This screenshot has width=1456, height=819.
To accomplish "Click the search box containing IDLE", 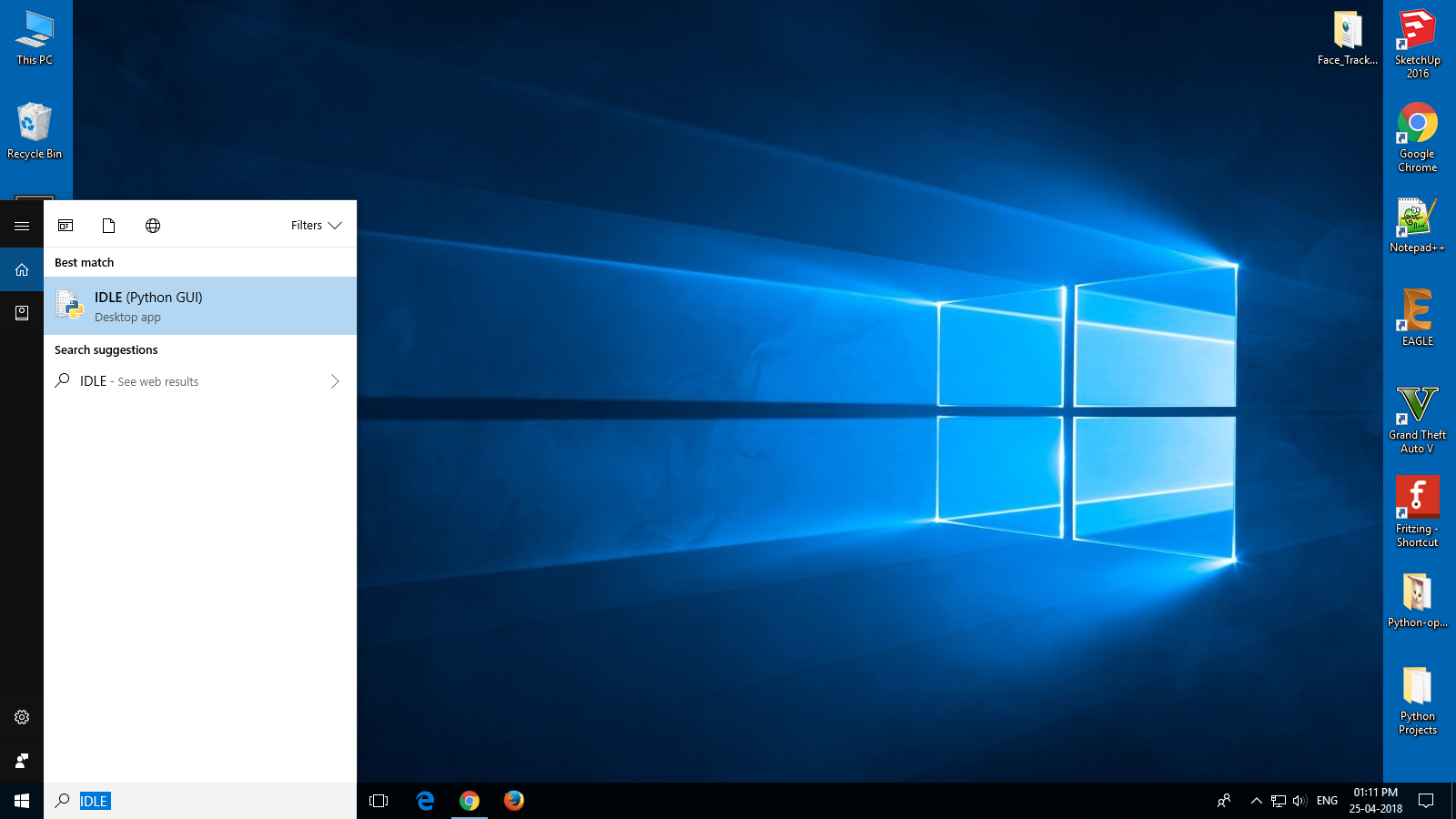I will [200, 801].
